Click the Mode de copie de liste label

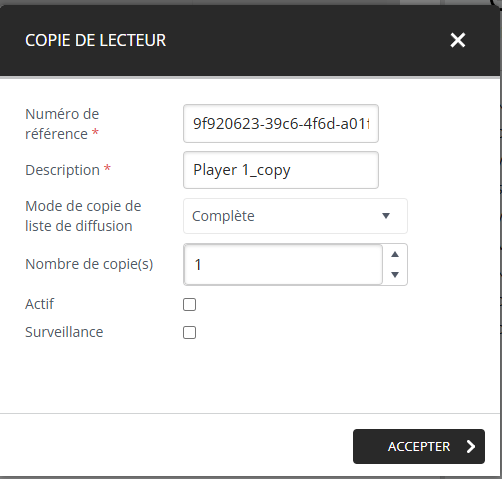[83, 216]
